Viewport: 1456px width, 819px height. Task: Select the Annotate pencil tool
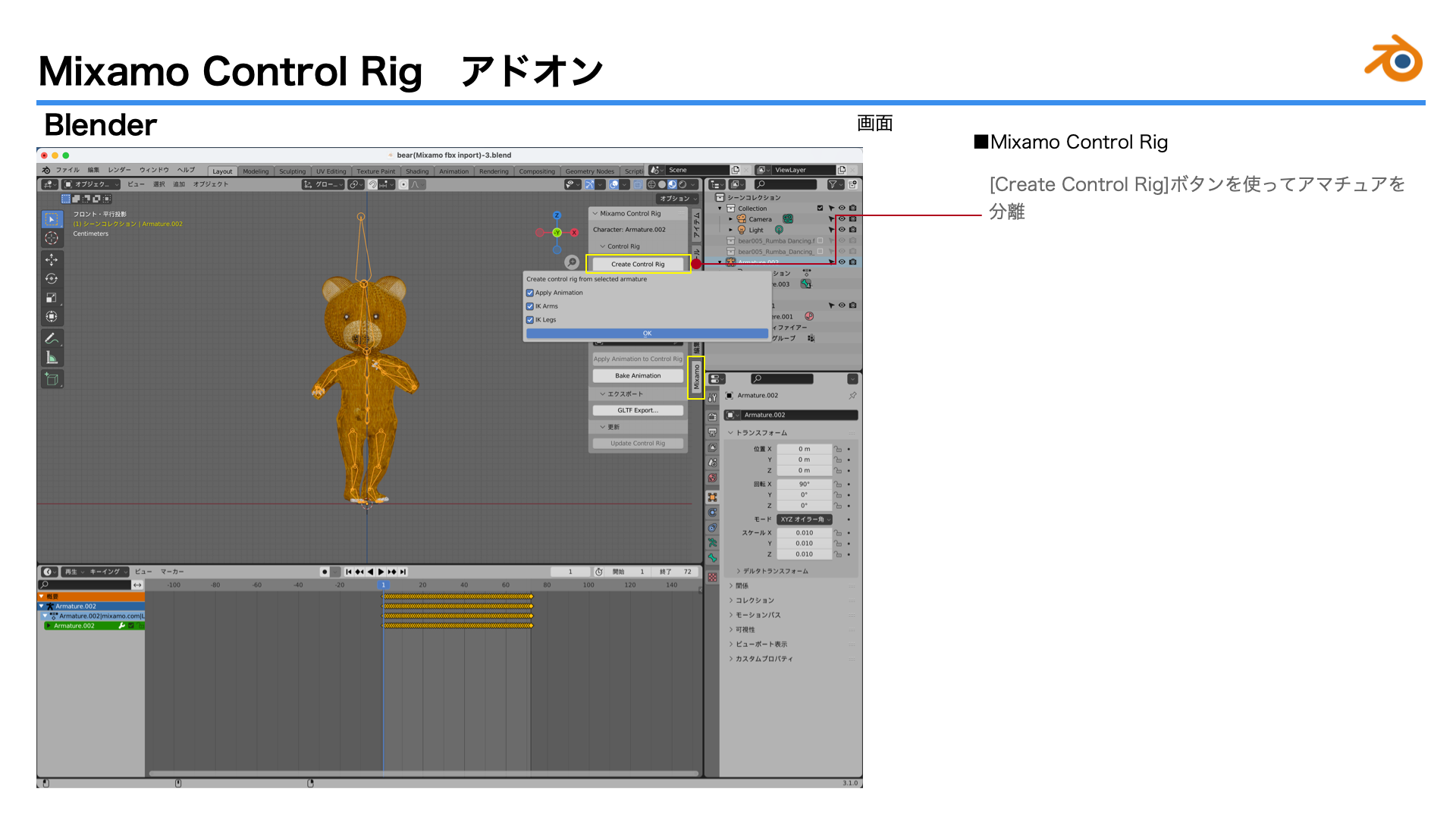tap(52, 339)
